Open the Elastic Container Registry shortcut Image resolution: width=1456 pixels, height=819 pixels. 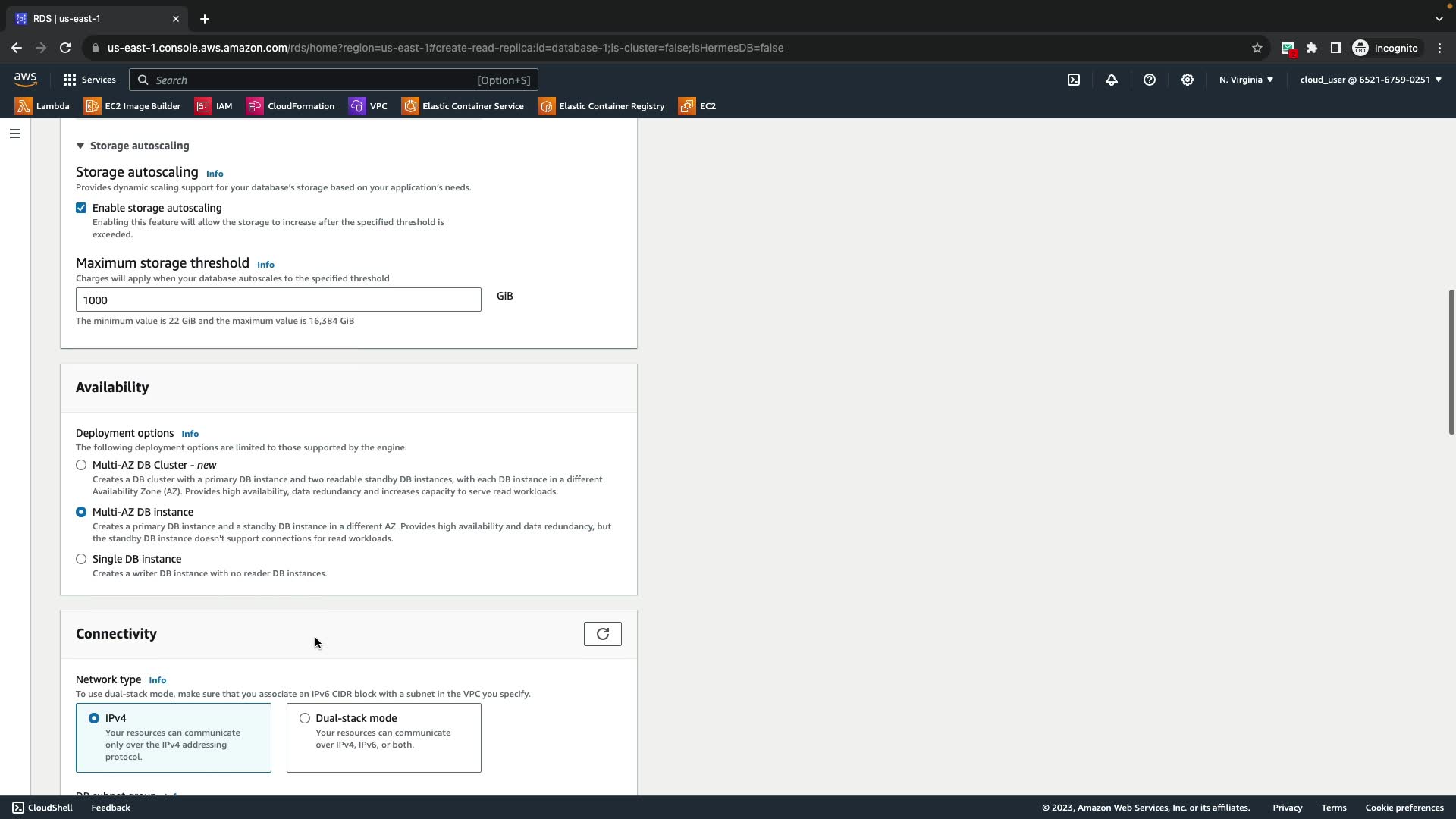601,106
